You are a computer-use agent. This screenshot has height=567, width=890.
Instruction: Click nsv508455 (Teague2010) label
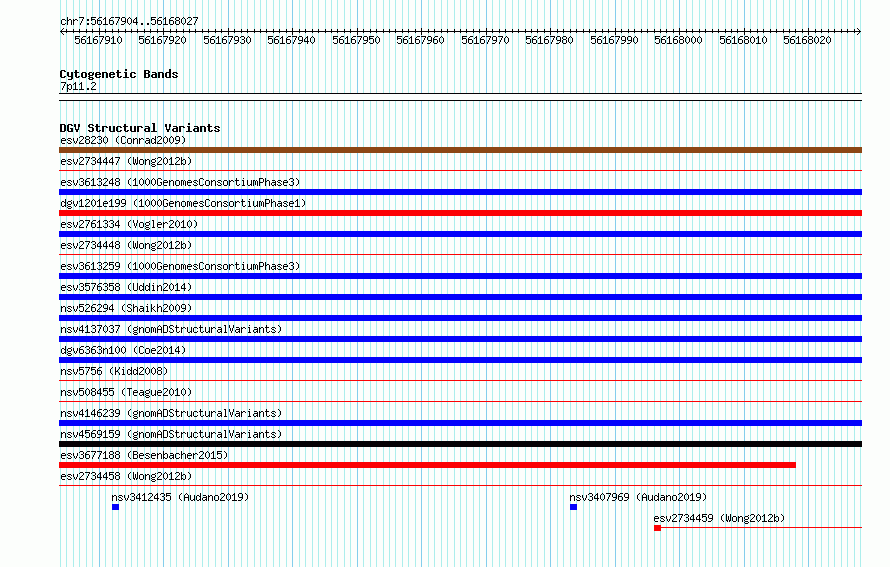click(x=126, y=392)
